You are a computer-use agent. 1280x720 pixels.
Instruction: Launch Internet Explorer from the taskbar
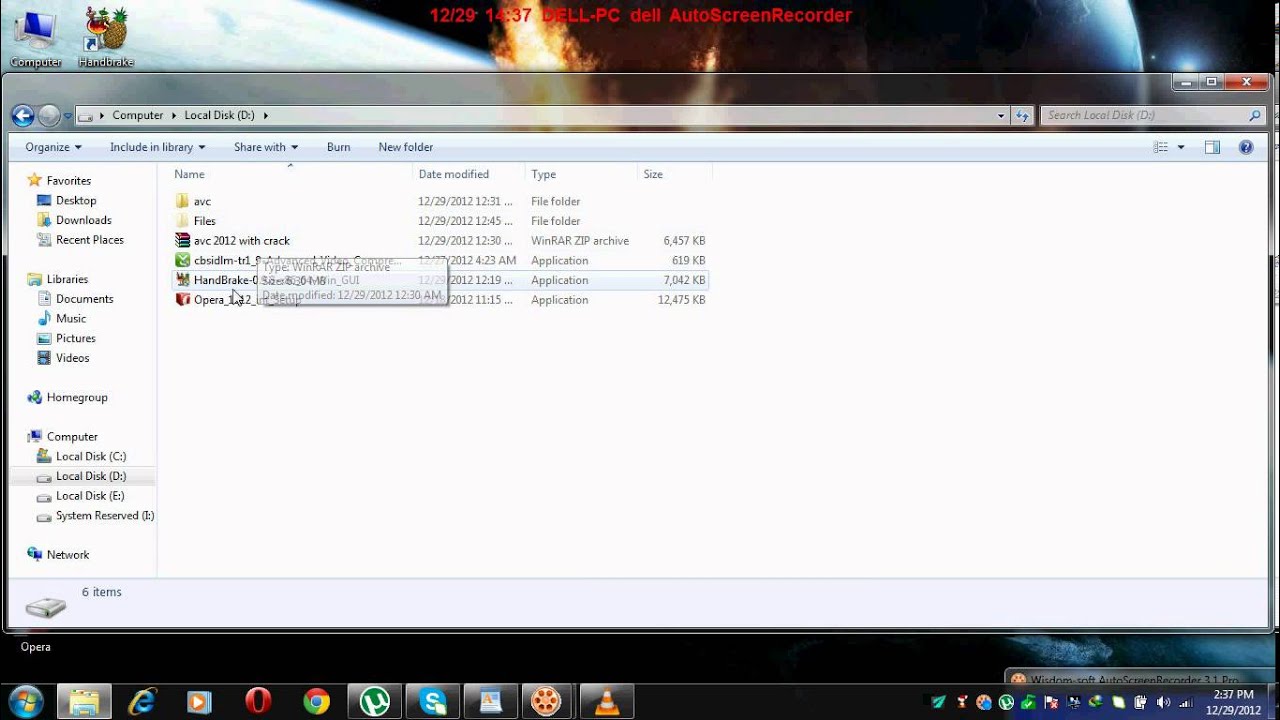(x=142, y=702)
